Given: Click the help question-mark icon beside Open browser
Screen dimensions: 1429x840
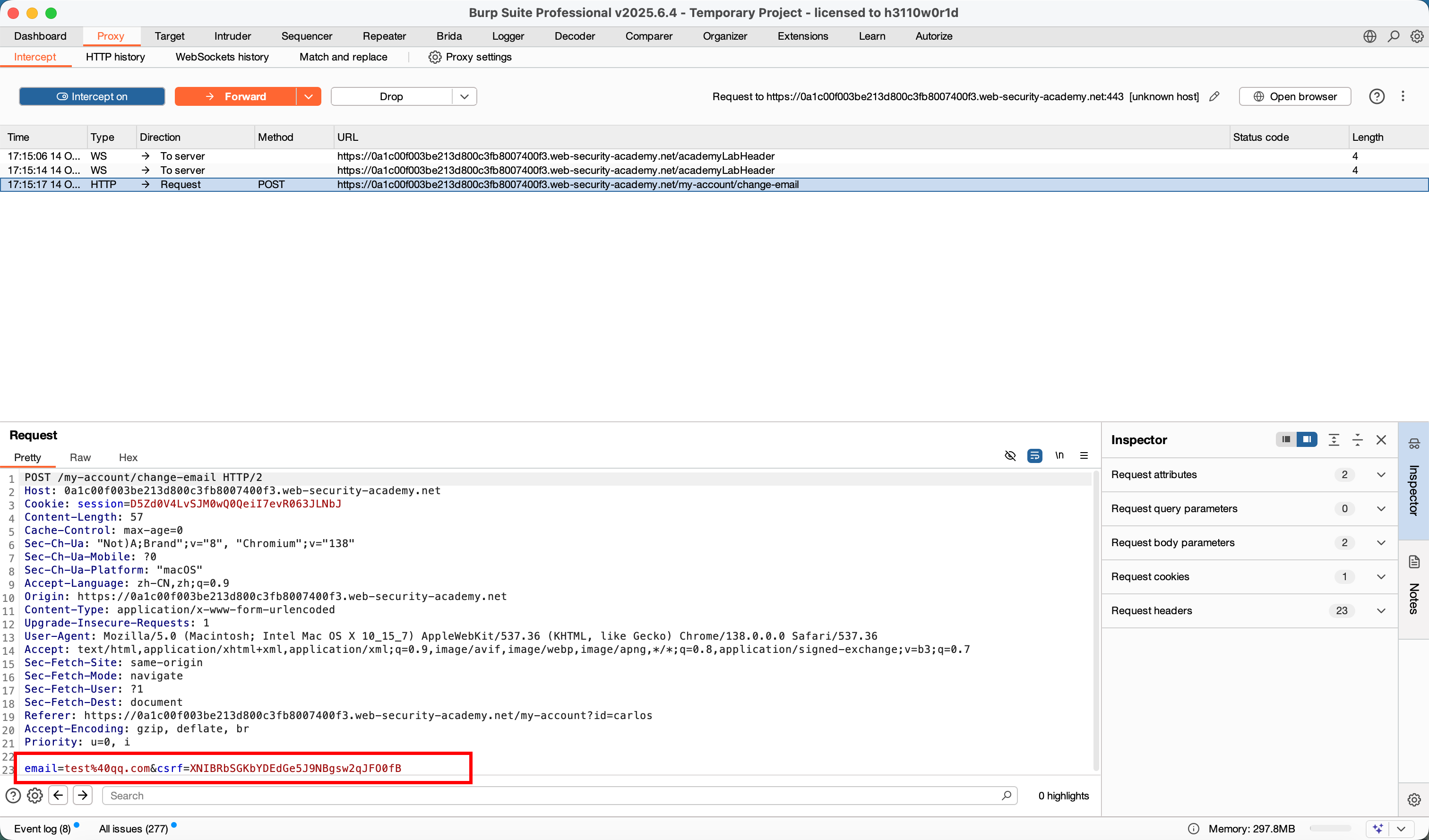Looking at the screenshot, I should coord(1377,96).
